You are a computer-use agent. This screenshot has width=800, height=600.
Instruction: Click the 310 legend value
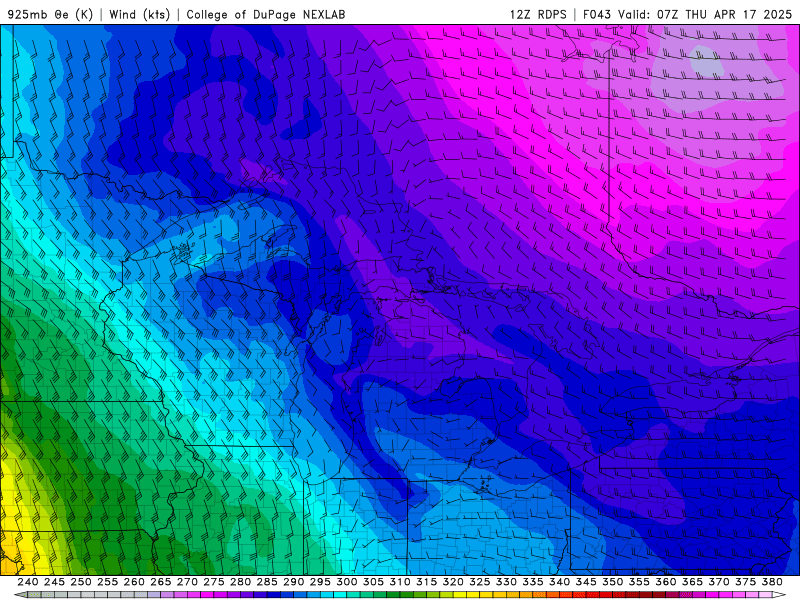pyautogui.click(x=399, y=582)
